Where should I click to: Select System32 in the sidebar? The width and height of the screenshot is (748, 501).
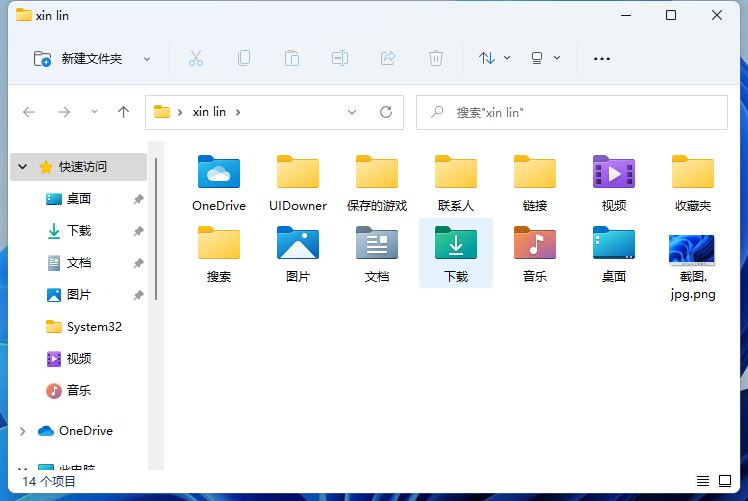[x=94, y=327]
